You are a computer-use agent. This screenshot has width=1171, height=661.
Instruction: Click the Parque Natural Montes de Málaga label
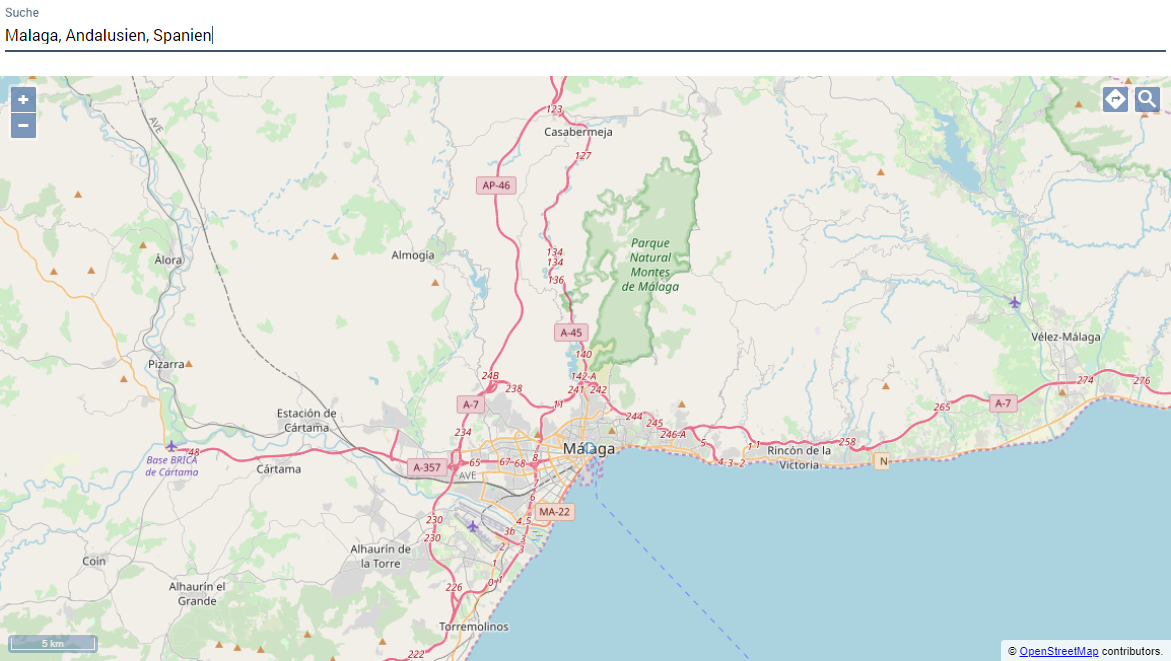point(650,264)
